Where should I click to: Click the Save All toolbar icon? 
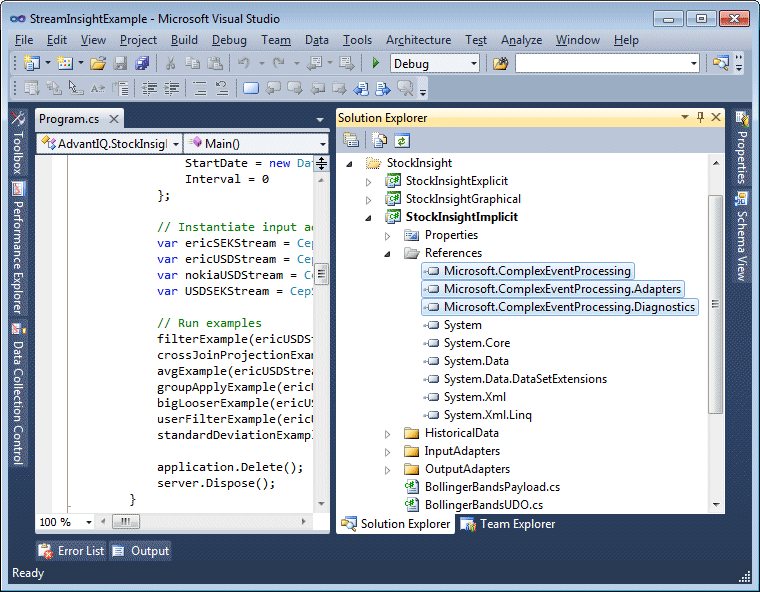(x=142, y=63)
